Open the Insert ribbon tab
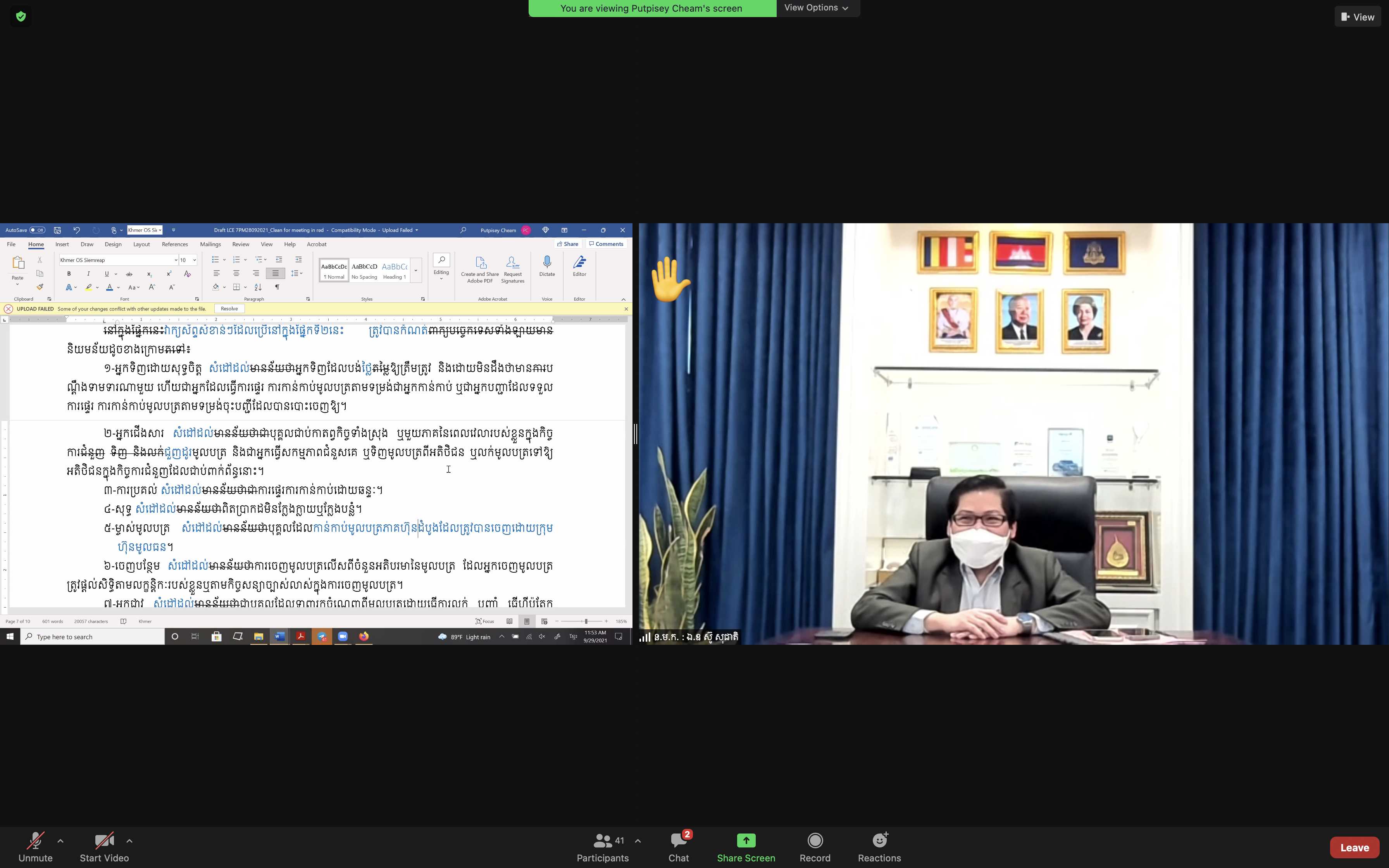Image resolution: width=1389 pixels, height=868 pixels. pos(62,244)
